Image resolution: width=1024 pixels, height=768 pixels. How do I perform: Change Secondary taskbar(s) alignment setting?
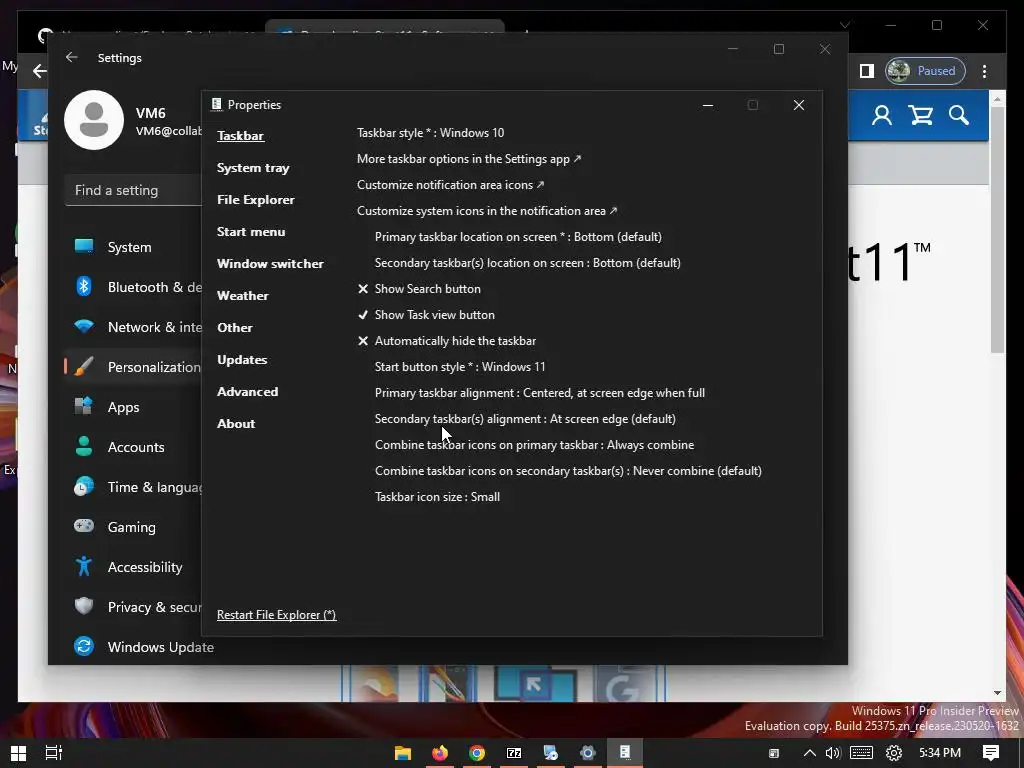point(525,419)
